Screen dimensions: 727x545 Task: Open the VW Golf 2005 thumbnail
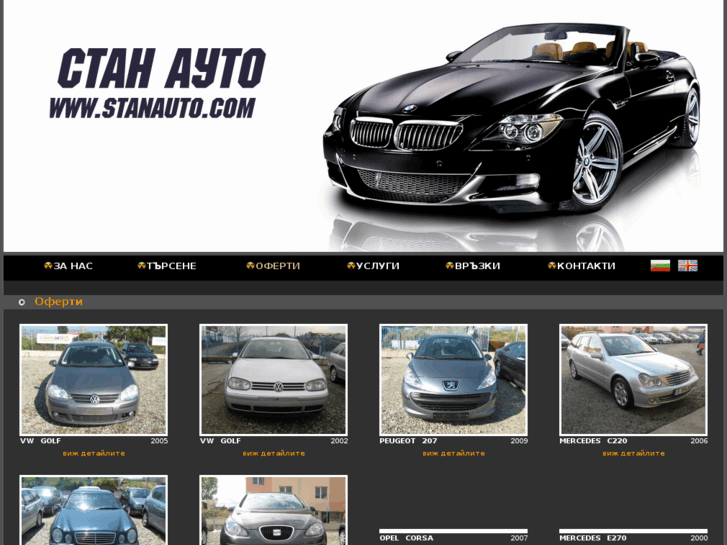point(94,380)
